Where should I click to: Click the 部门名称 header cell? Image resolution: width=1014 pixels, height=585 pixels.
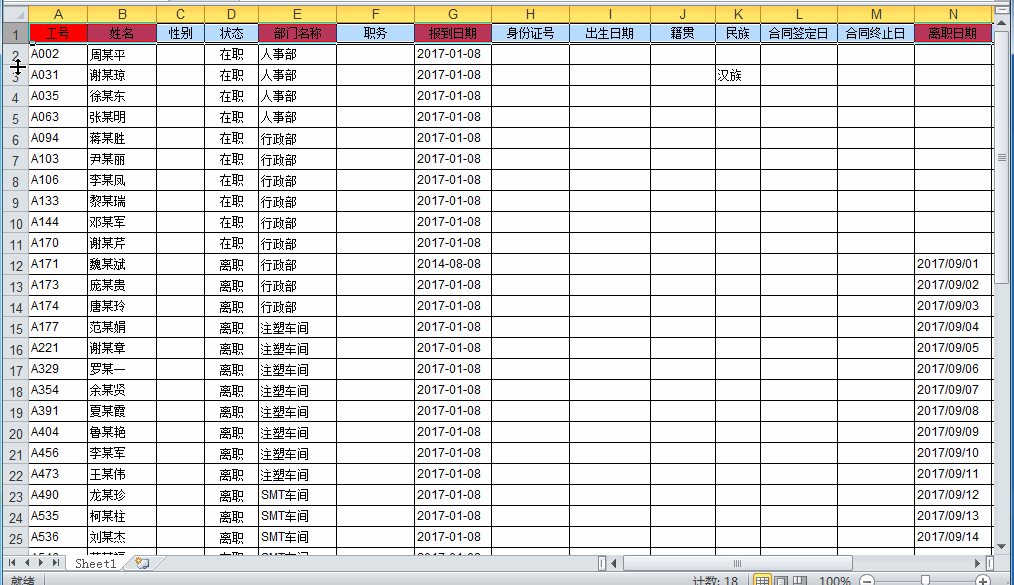pos(297,33)
